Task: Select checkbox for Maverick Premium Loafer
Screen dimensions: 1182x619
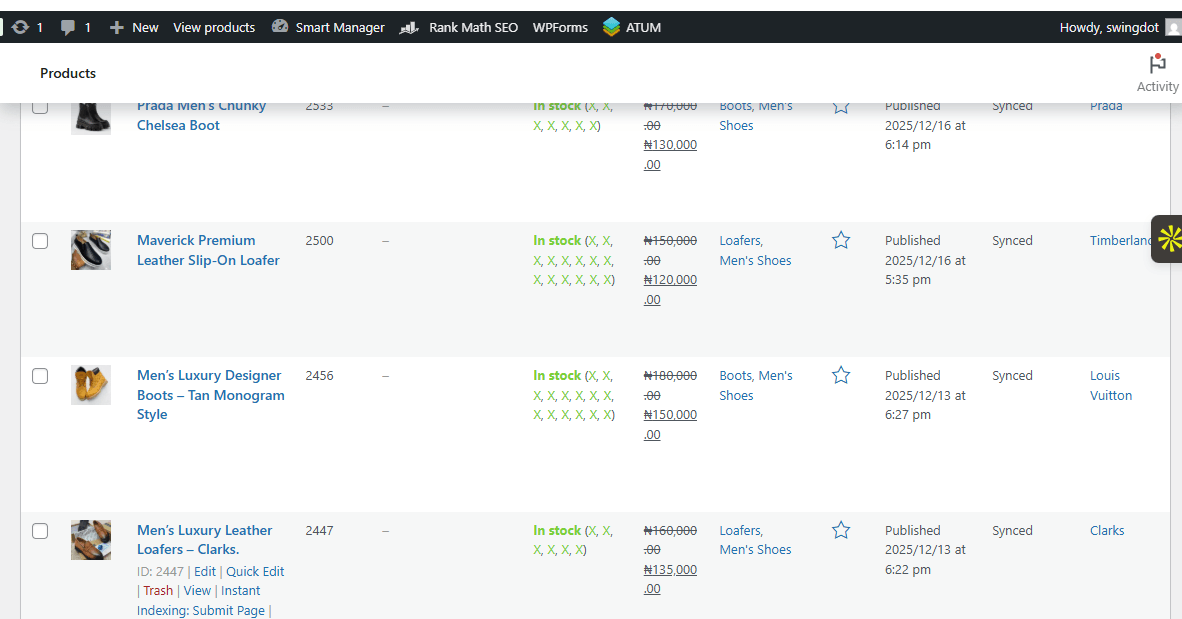Action: click(x=40, y=241)
